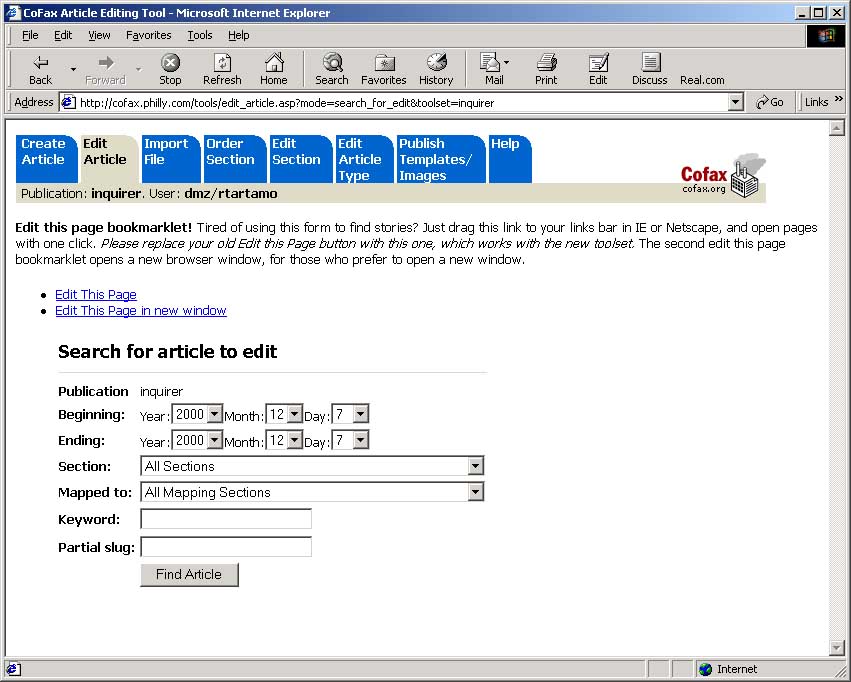Click the Links toolbar label
Screen dimensions: 851x682
pos(816,102)
